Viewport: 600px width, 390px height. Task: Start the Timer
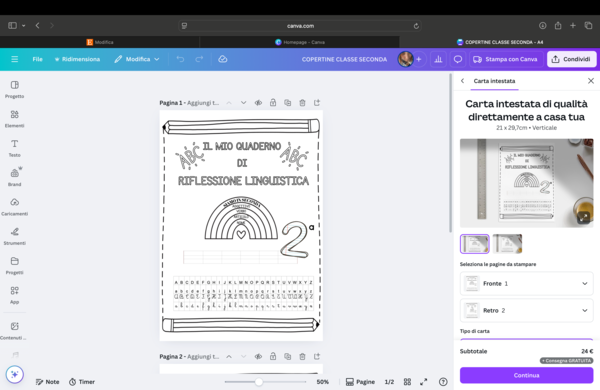tap(82, 382)
